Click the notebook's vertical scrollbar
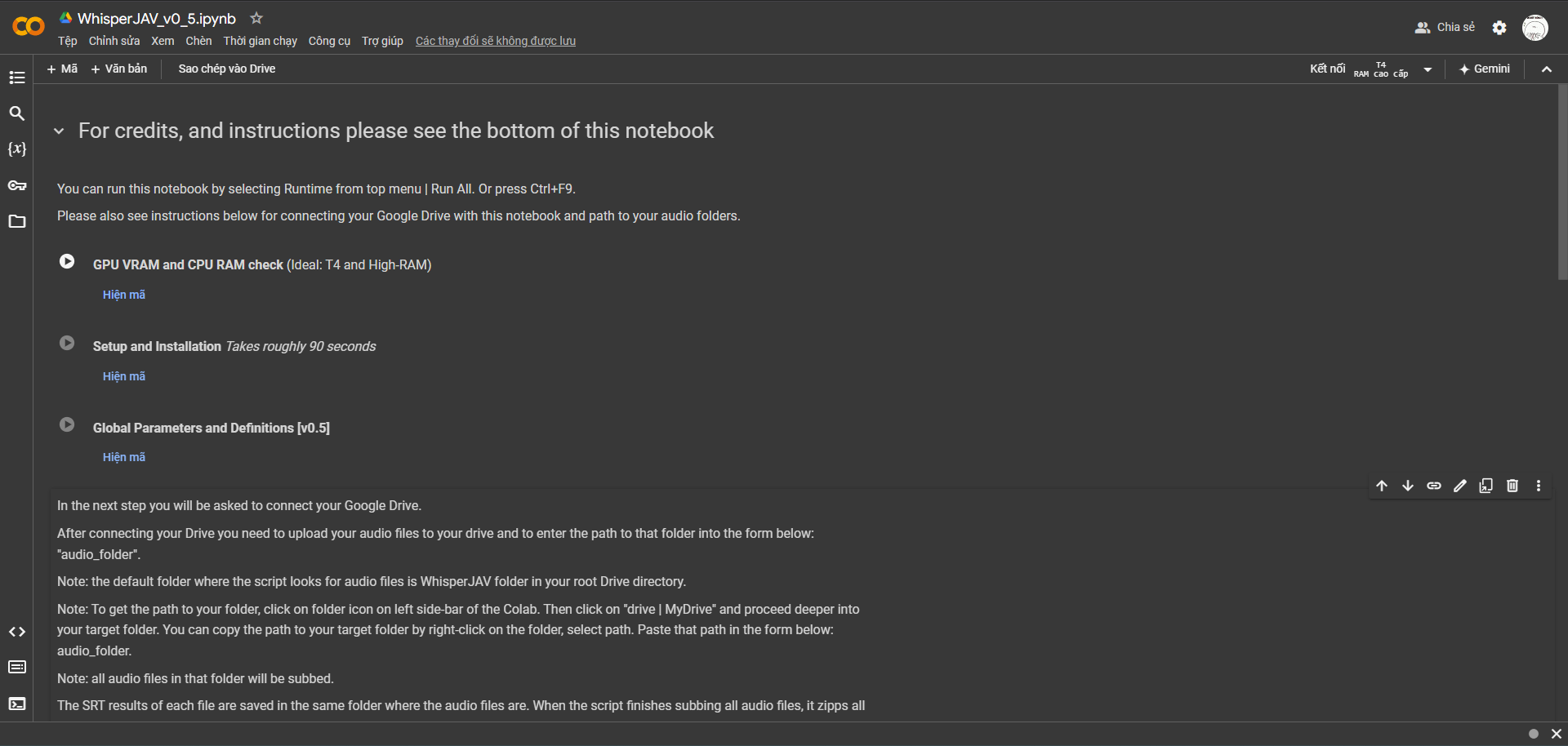The image size is (1568, 746). coord(1562,181)
